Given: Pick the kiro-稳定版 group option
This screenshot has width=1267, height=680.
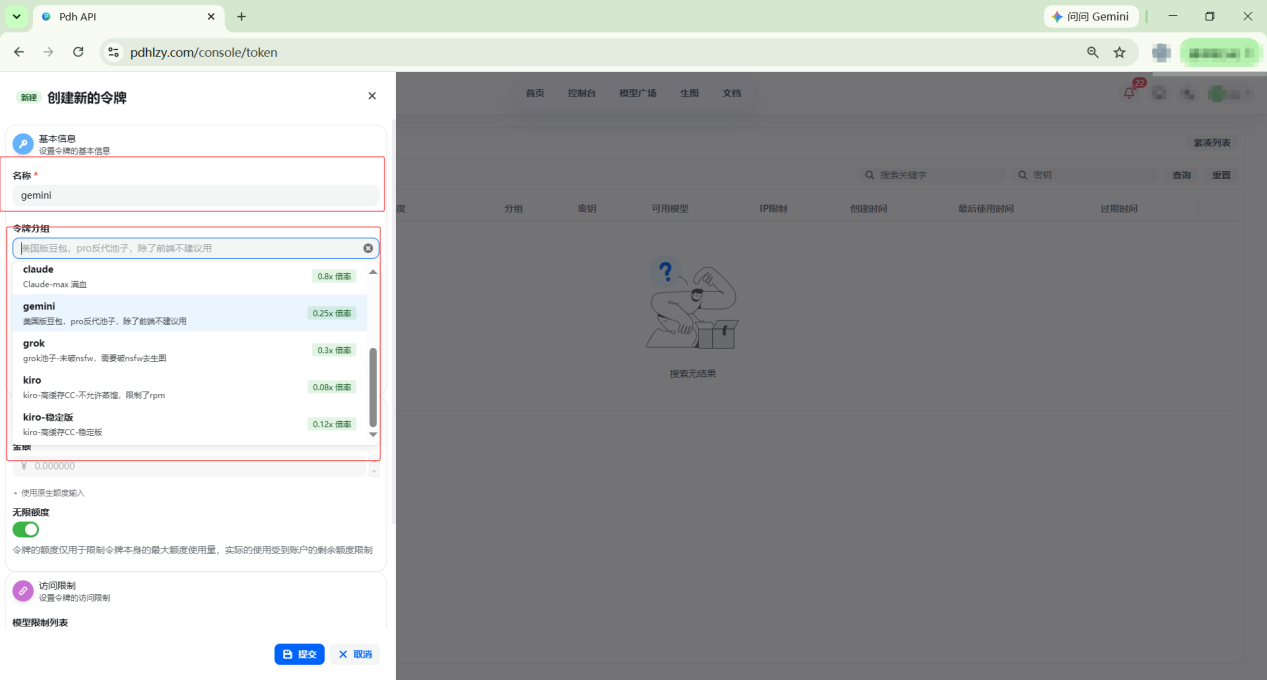Looking at the screenshot, I should pos(190,424).
